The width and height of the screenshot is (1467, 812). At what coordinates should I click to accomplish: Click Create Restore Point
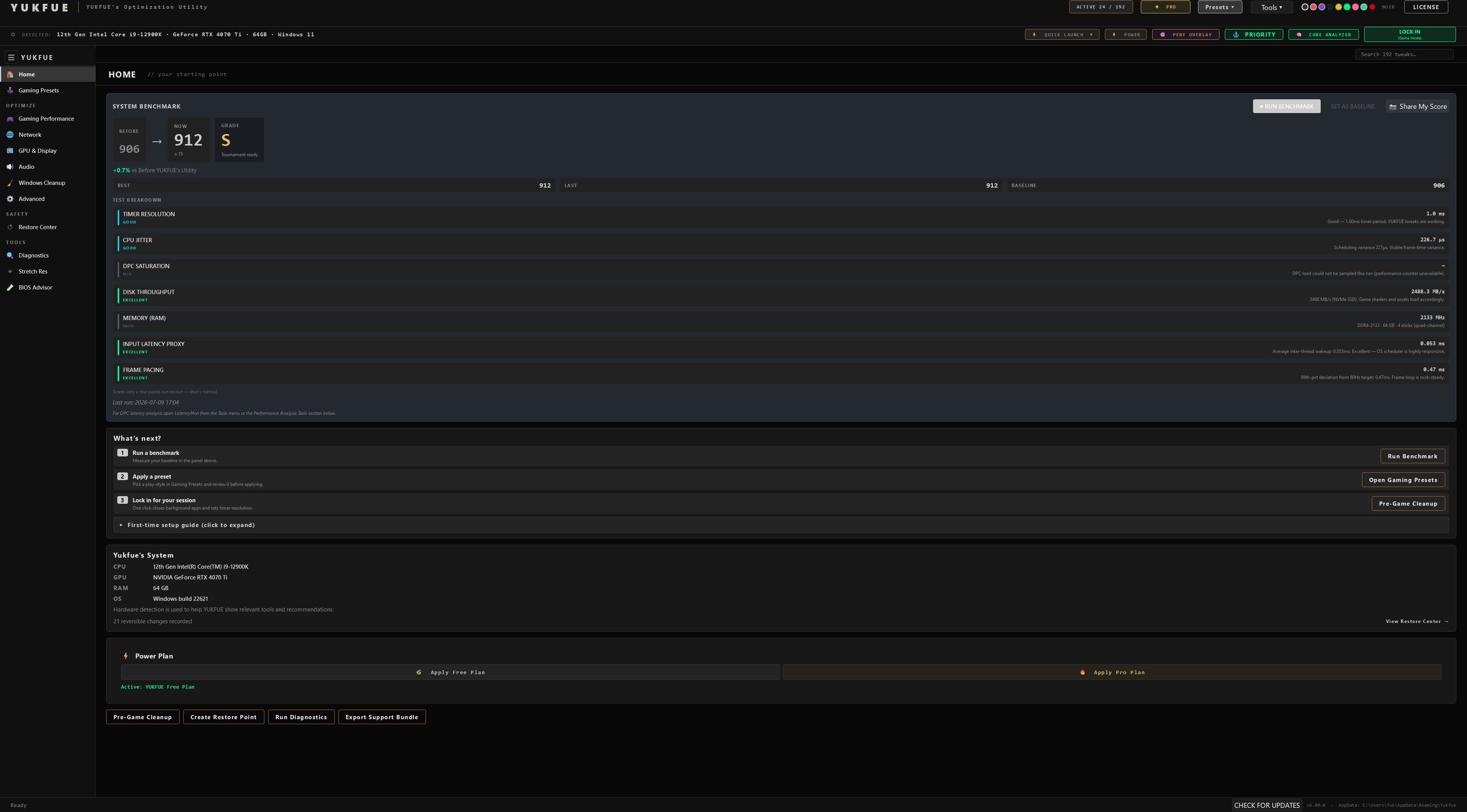223,717
